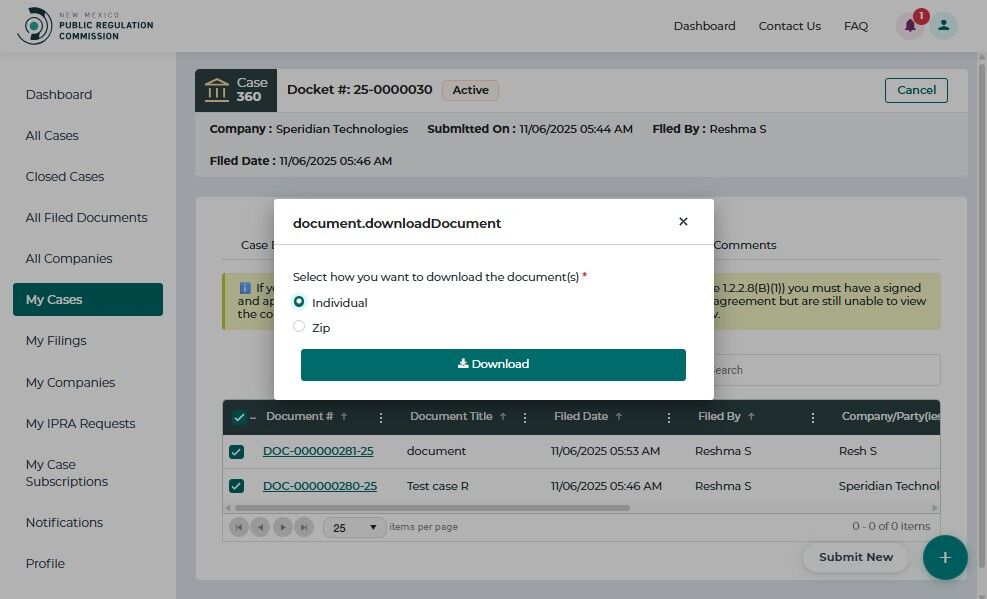Switch to the Comments tab
This screenshot has height=599, width=987.
[745, 245]
